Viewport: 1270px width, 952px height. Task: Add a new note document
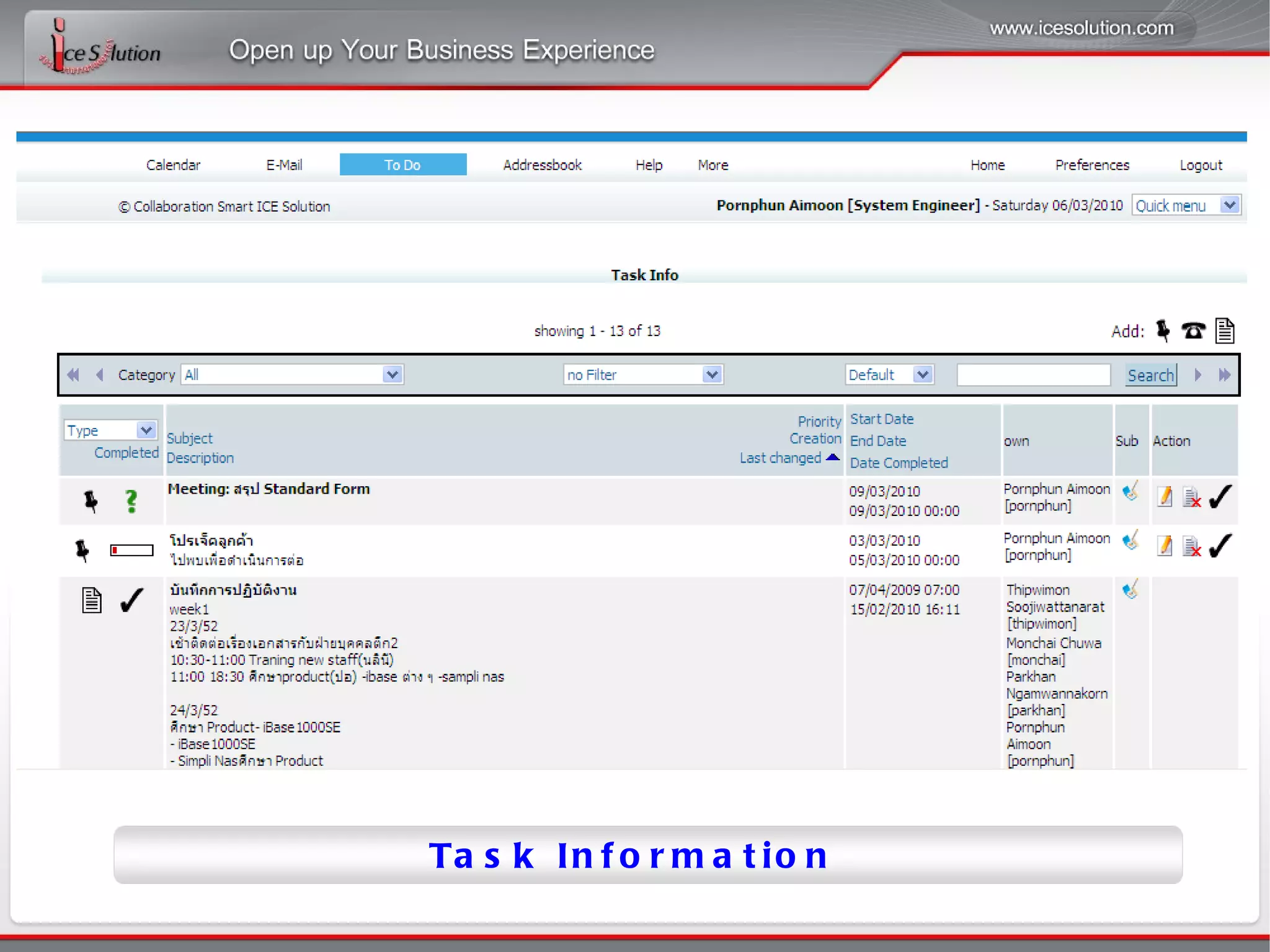(1225, 331)
